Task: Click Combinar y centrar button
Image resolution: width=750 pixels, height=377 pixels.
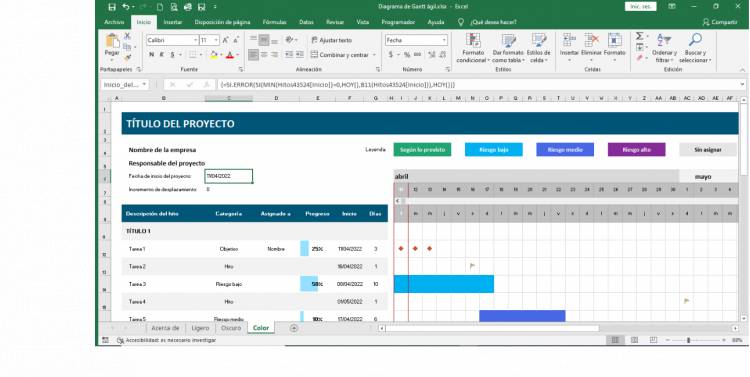Action: [340, 55]
